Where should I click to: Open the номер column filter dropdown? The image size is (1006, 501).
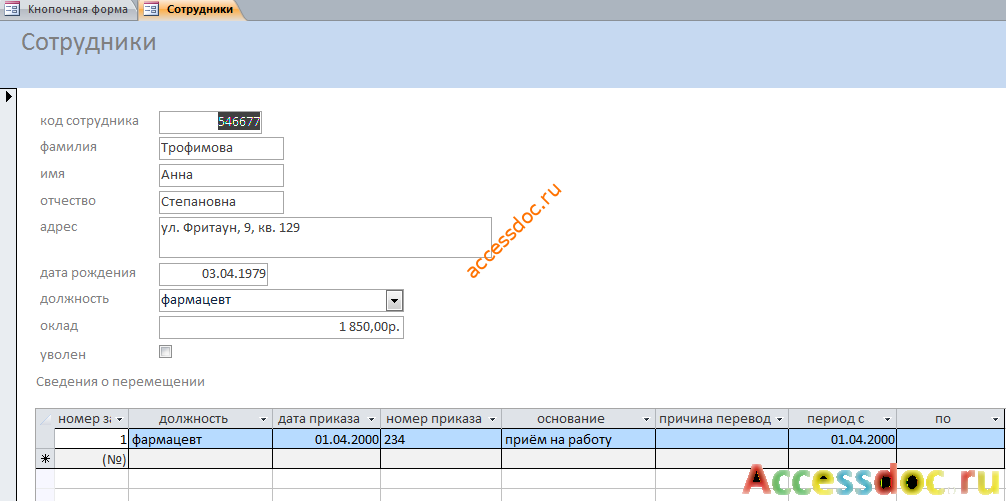tap(119, 419)
